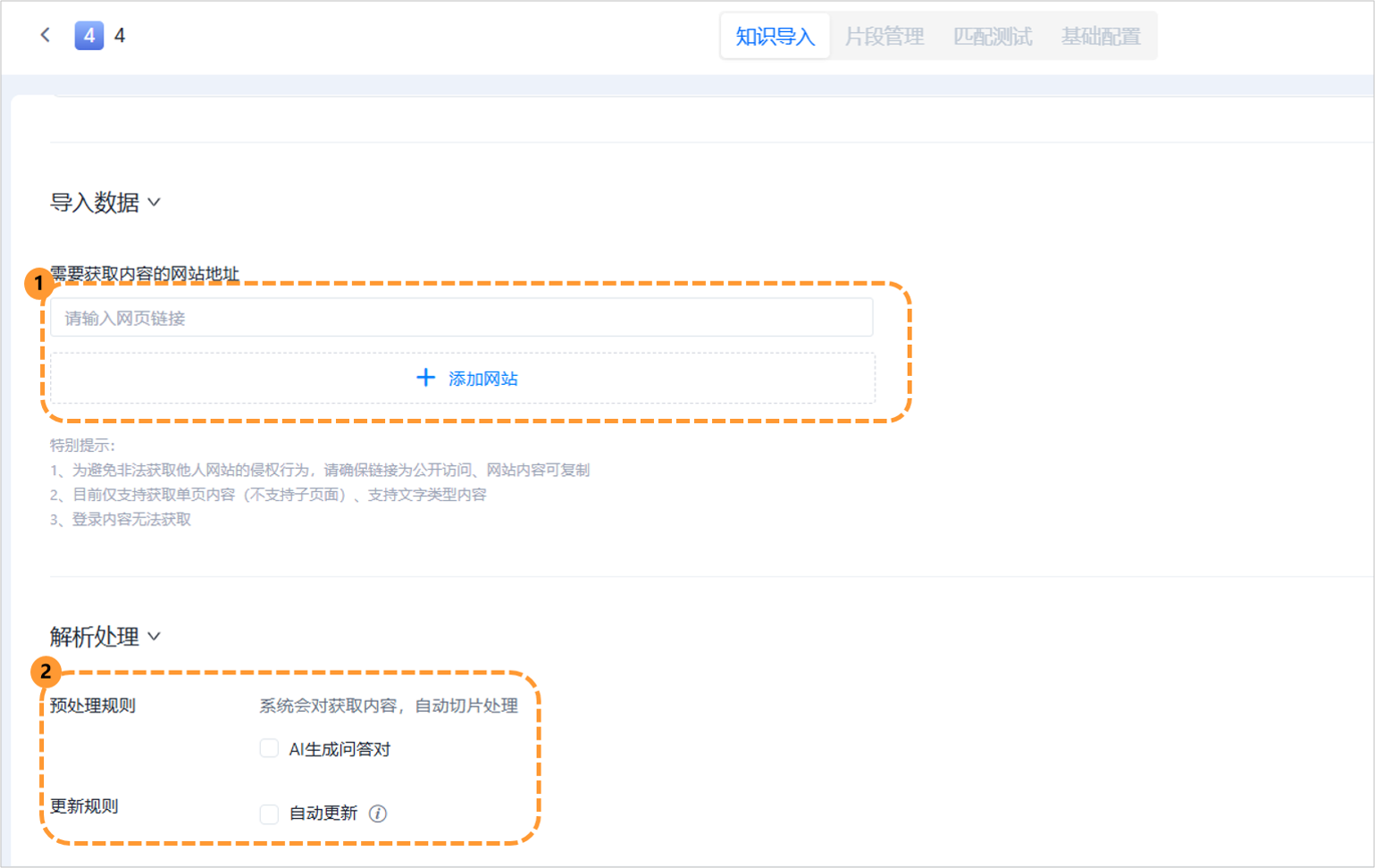Switch to the 知识导入 tab

tap(775, 37)
